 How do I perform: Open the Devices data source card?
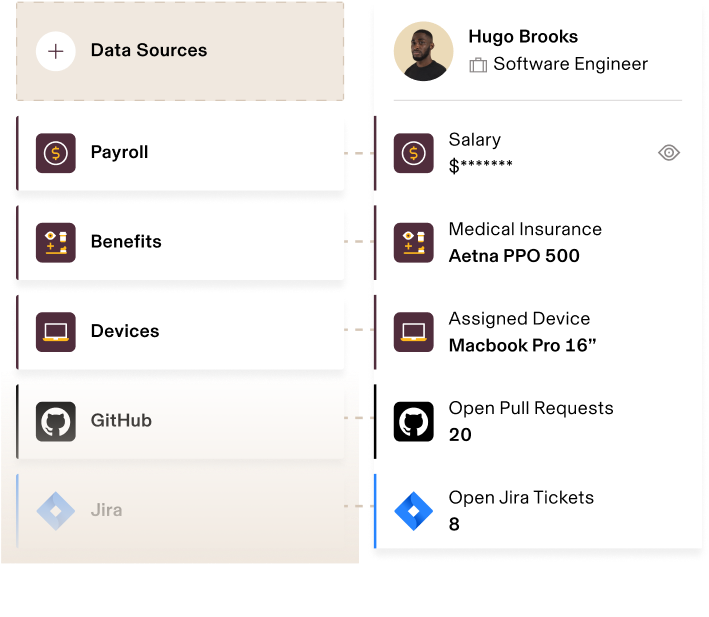[x=180, y=332]
